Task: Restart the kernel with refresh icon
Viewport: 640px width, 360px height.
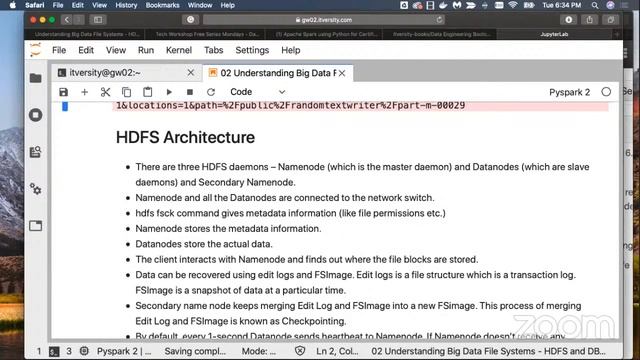Action: [x=211, y=92]
